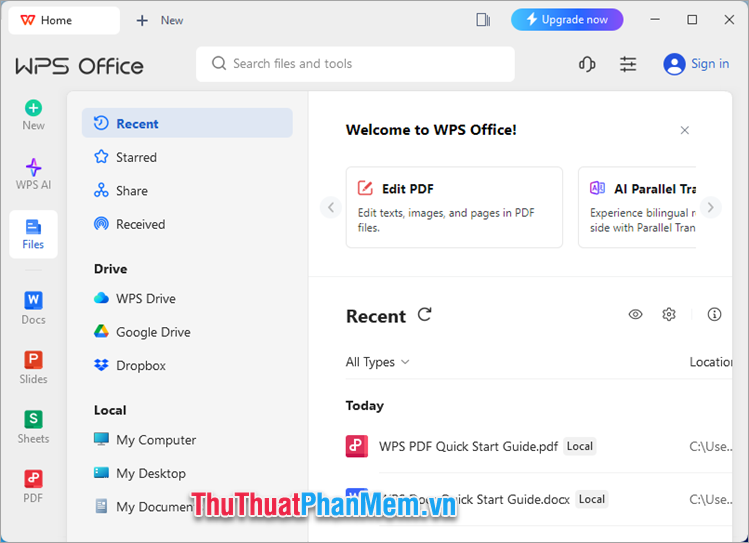Click the Upgrade now button
This screenshot has width=749, height=543.
pyautogui.click(x=567, y=20)
